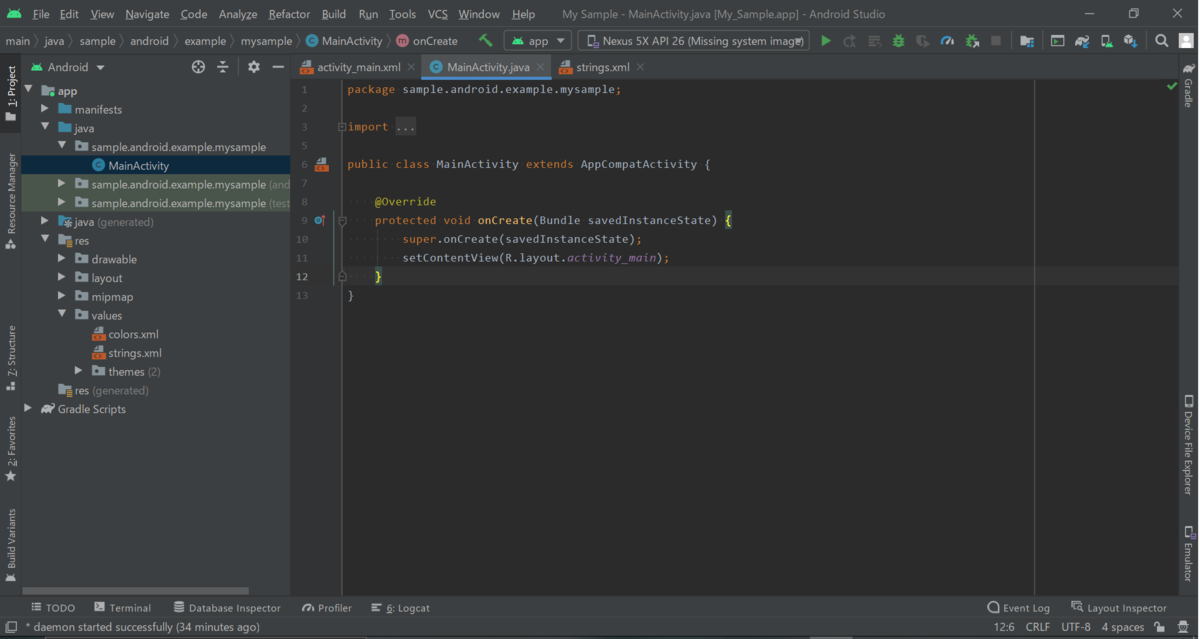This screenshot has height=639, width=1200.
Task: Open the TODO tool window
Action: (53, 607)
